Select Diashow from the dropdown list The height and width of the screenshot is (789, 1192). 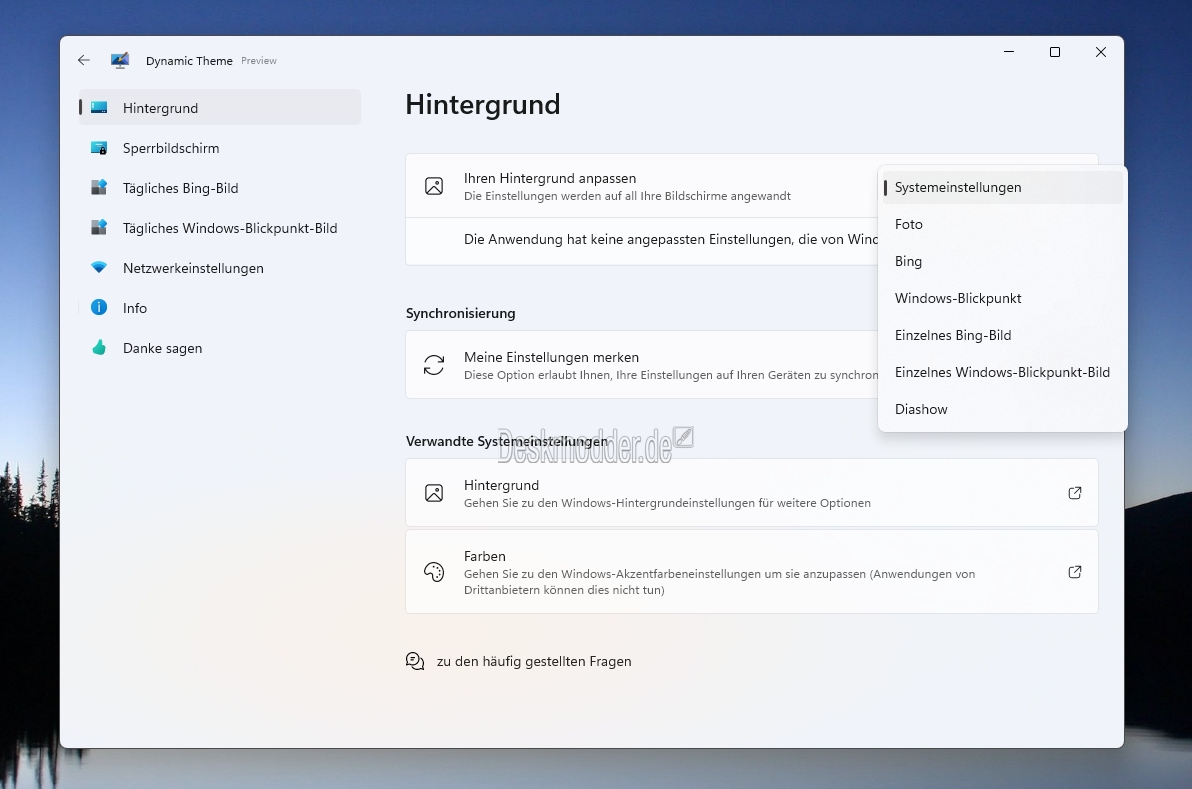click(1003, 410)
